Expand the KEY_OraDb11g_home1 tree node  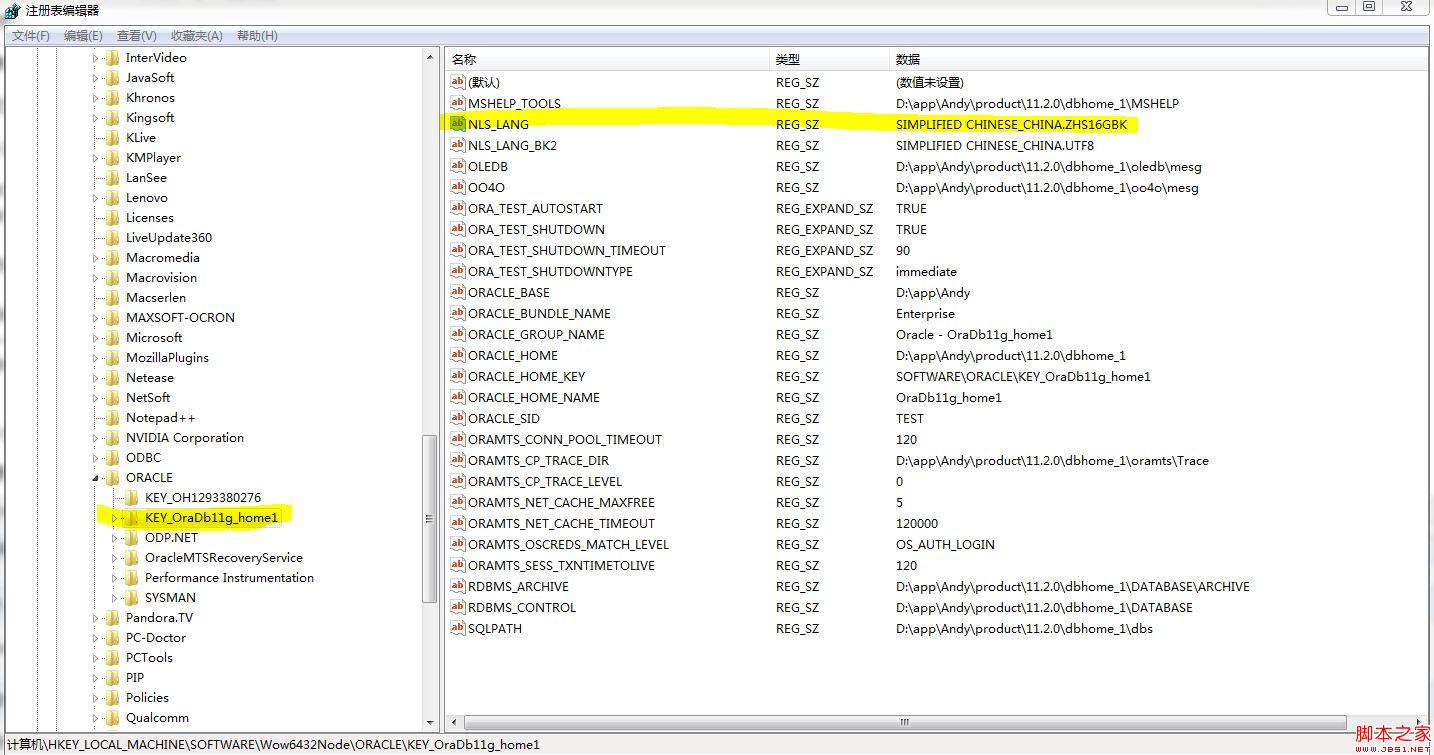click(115, 518)
